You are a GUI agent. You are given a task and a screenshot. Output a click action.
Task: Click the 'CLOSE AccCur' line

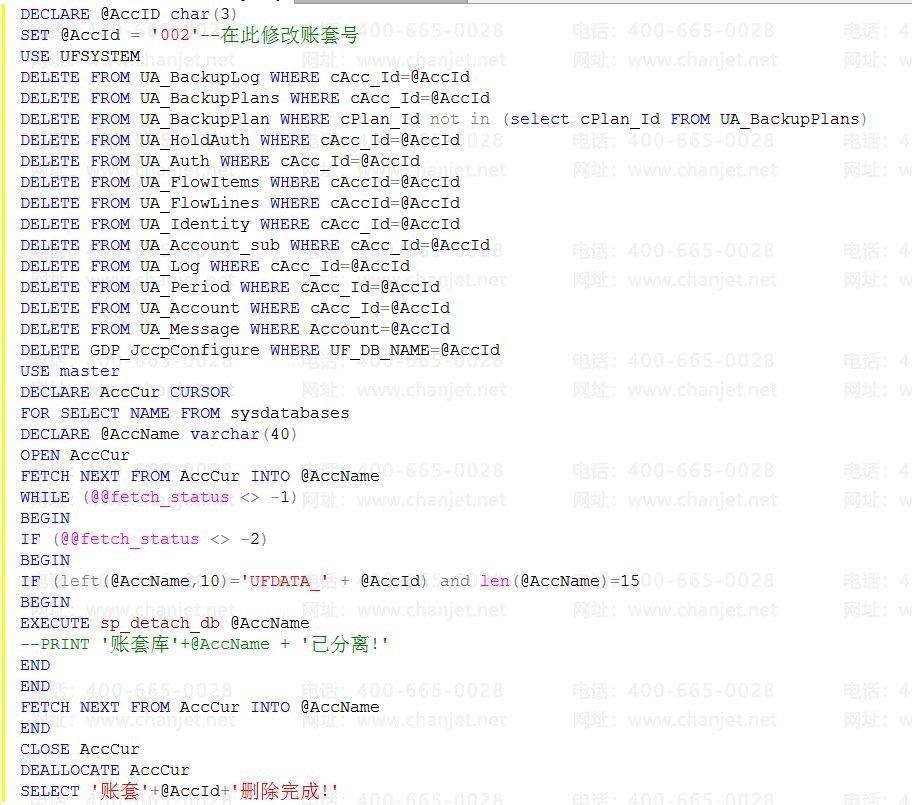click(x=80, y=749)
